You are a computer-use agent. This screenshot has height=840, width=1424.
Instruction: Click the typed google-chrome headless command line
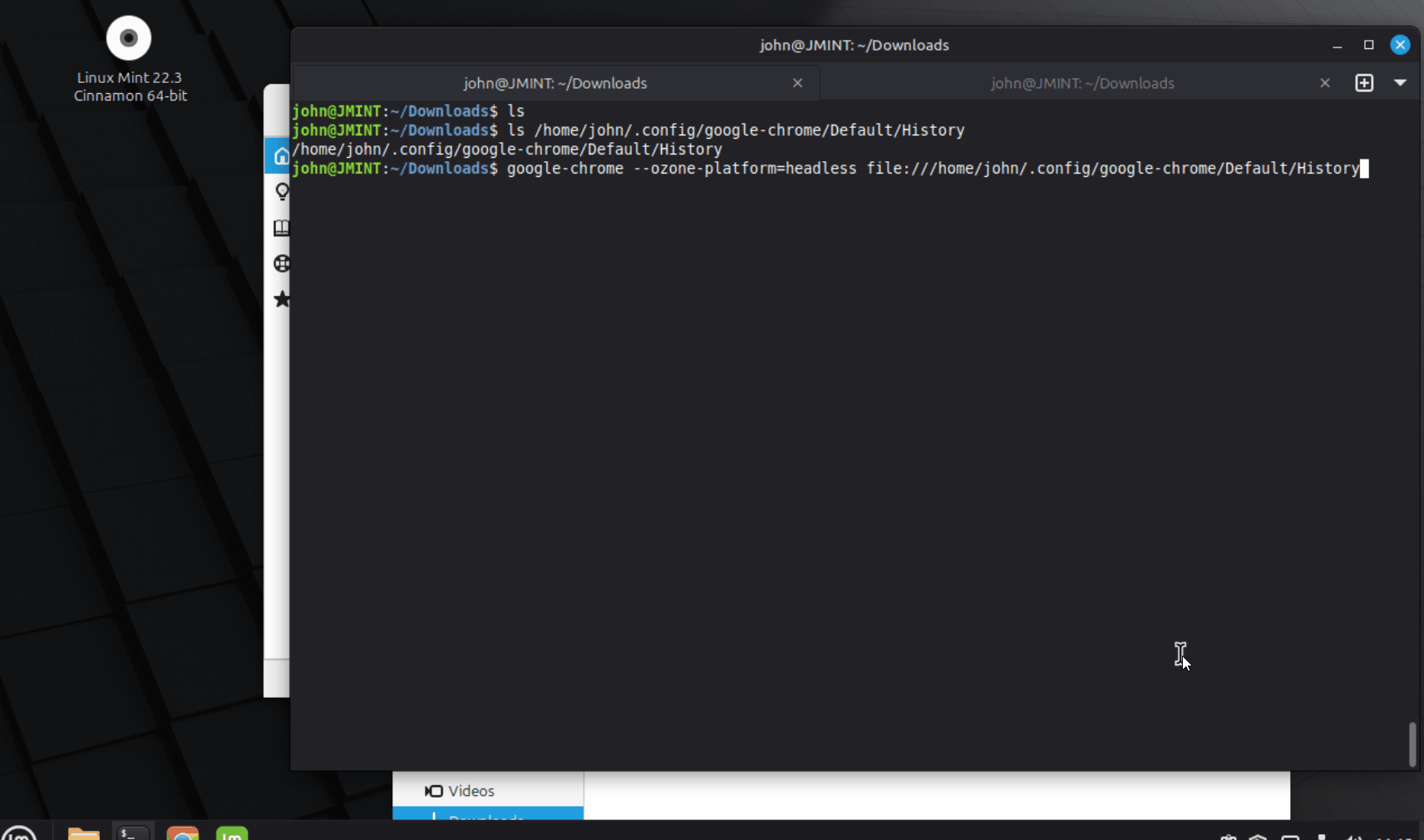tap(933, 169)
